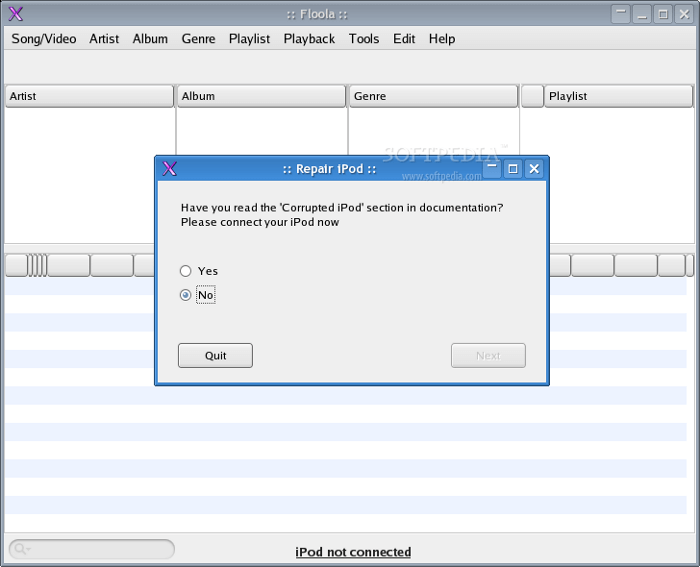
Task: Open the Artist menu
Action: click(104, 39)
